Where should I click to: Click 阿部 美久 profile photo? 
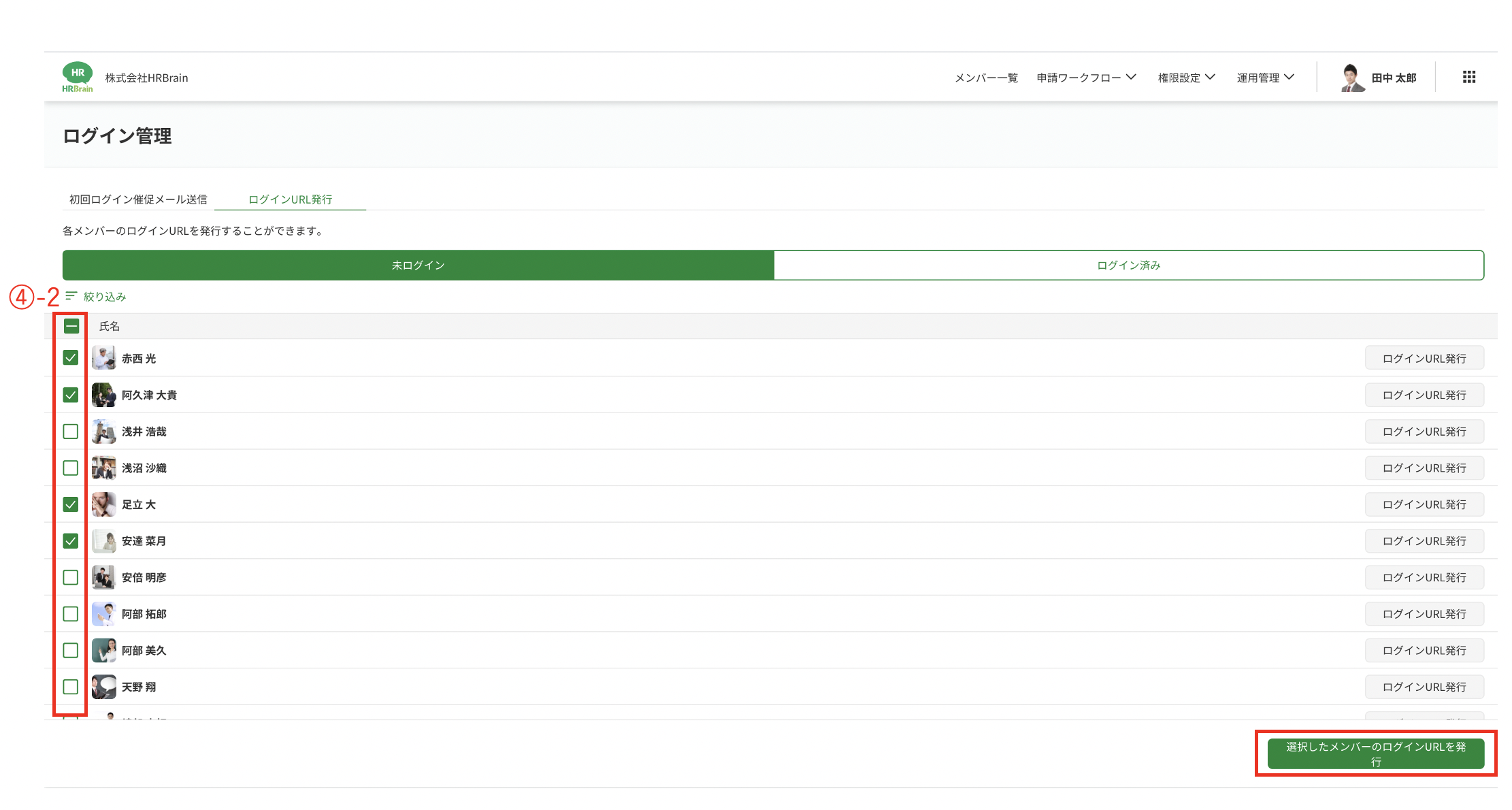tap(104, 650)
